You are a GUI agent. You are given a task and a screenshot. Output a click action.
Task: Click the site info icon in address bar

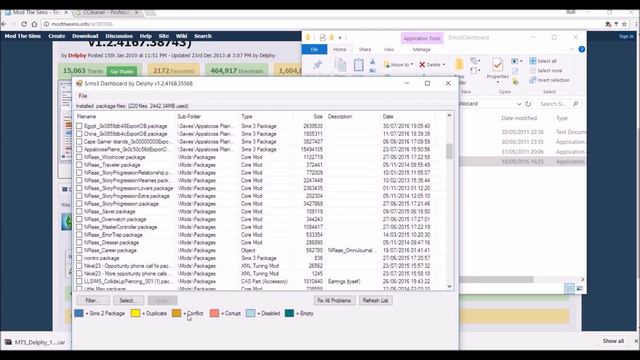pos(46,24)
